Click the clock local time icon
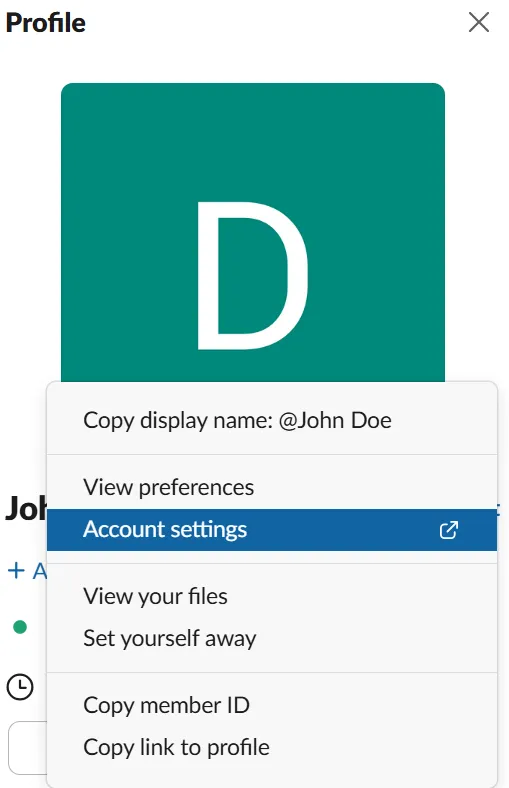The width and height of the screenshot is (509, 788). (x=20, y=686)
